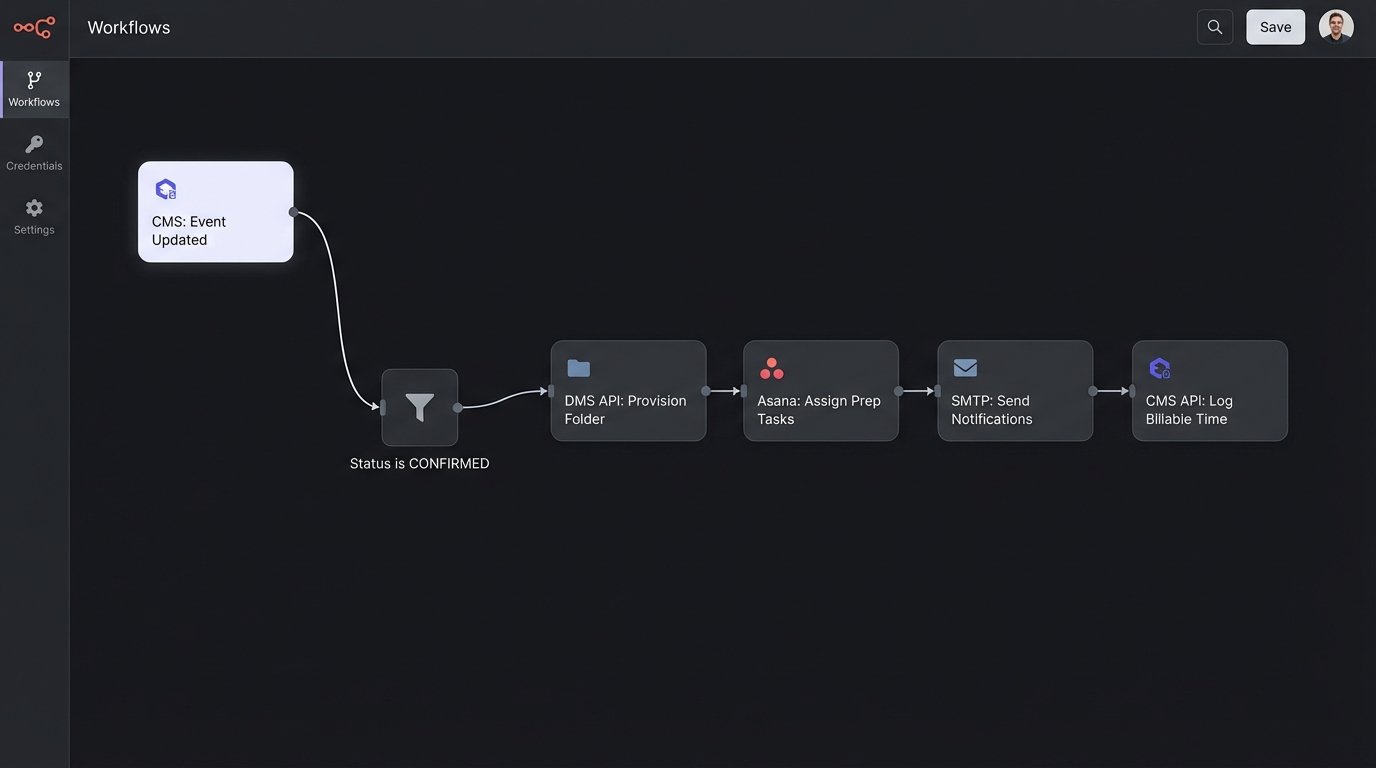The width and height of the screenshot is (1376, 768).
Task: Click the input connector on DMS API node
Action: point(551,390)
